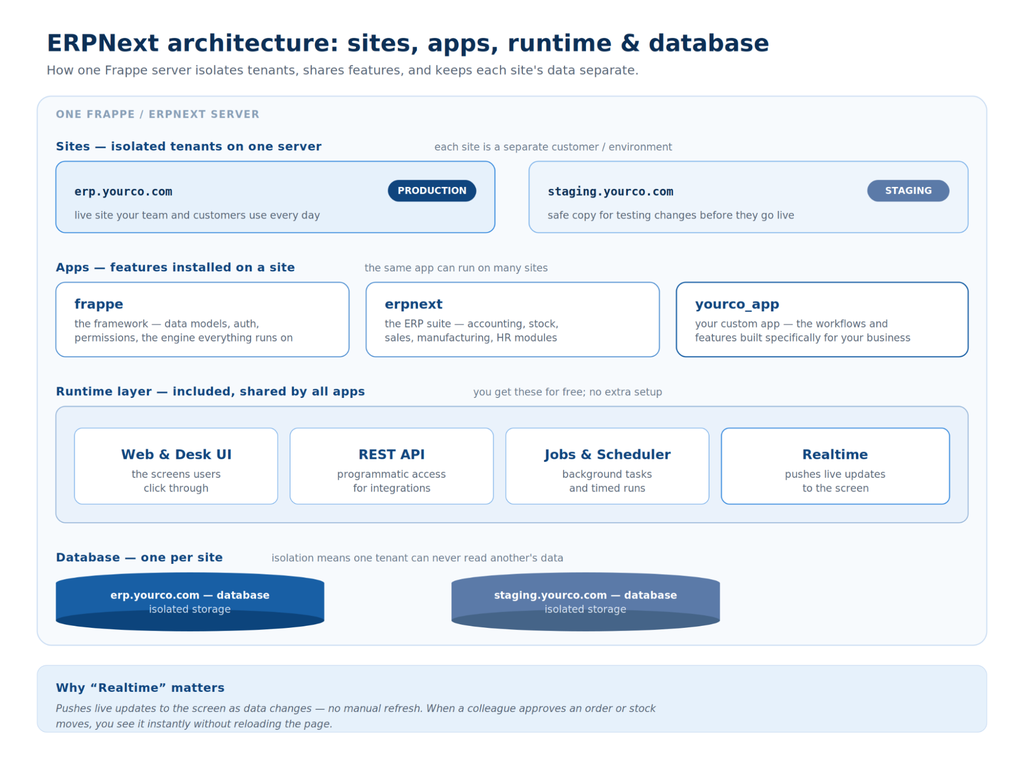The image size is (1024, 760).
Task: Click the STAGING badge
Action: tap(908, 191)
